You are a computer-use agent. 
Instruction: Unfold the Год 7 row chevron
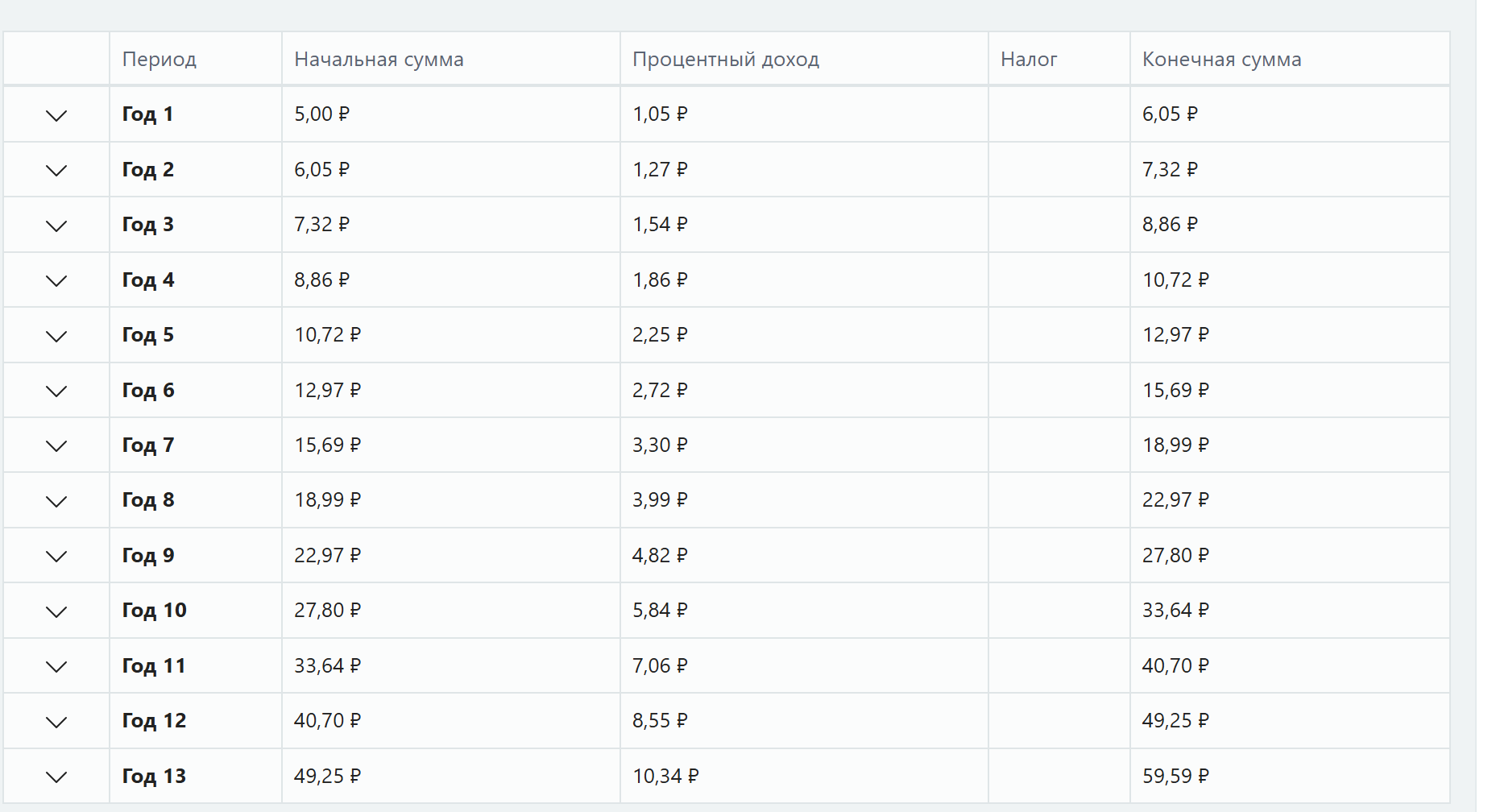(x=56, y=445)
